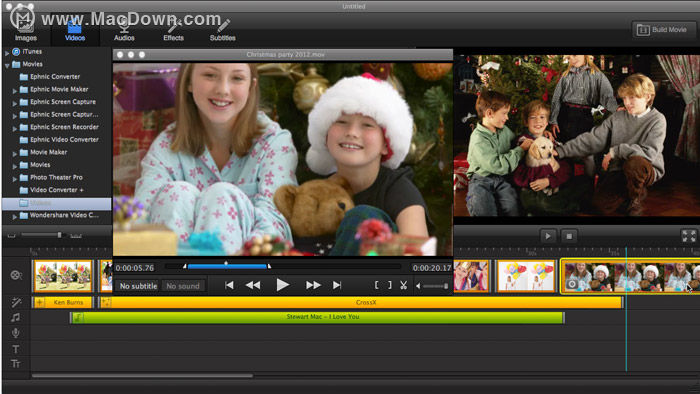Click the Build Movie button
This screenshot has width=700, height=394.
point(662,30)
